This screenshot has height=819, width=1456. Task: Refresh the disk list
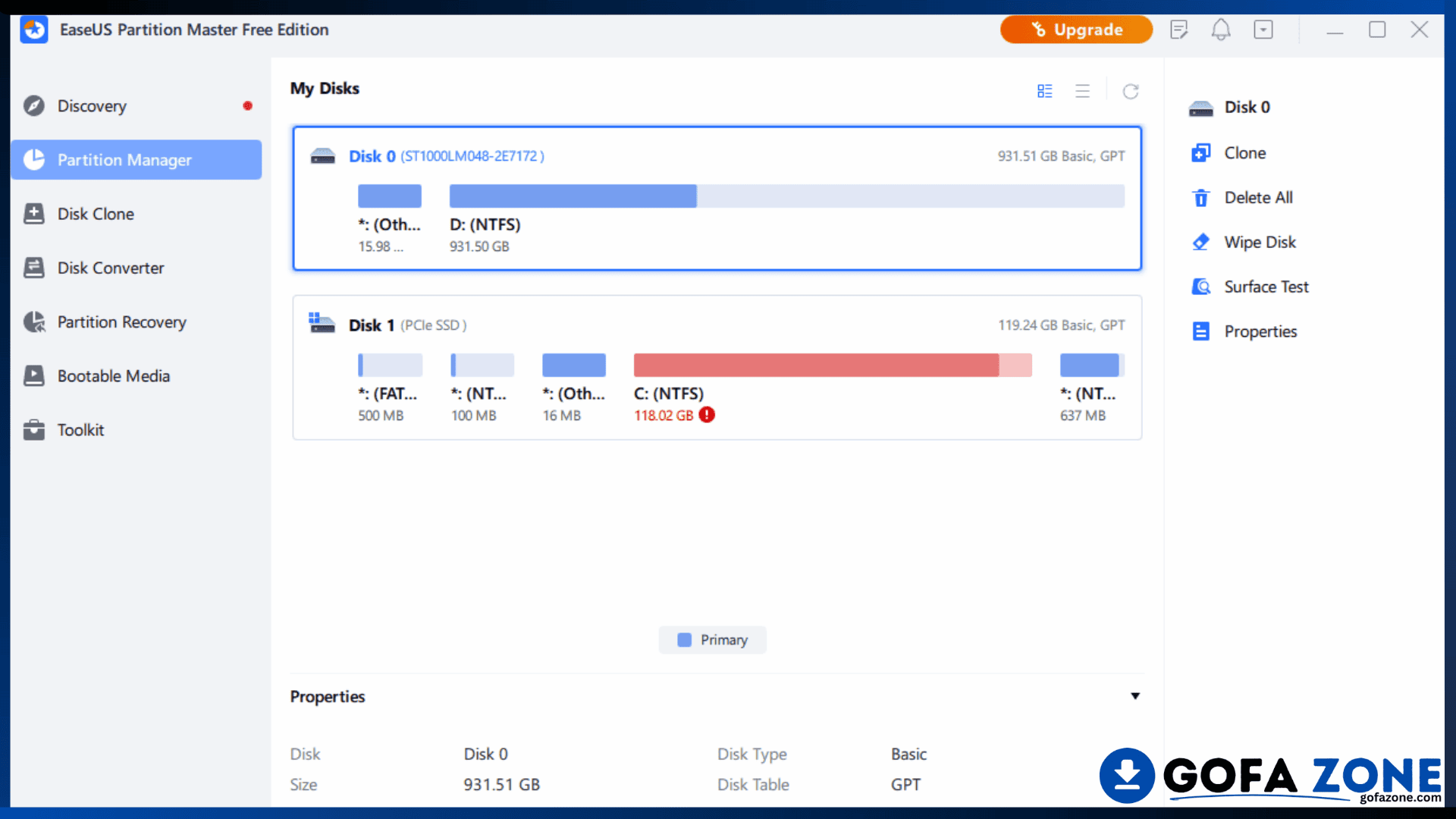tap(1131, 91)
